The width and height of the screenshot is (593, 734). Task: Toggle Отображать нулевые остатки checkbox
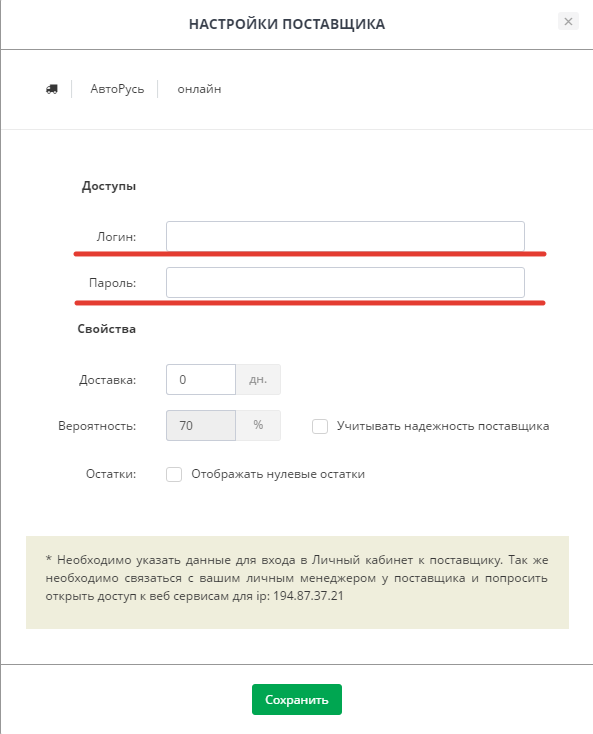coord(174,474)
